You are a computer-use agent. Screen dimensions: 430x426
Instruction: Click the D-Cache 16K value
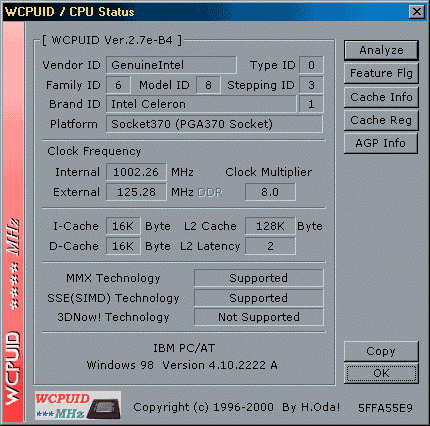click(123, 246)
